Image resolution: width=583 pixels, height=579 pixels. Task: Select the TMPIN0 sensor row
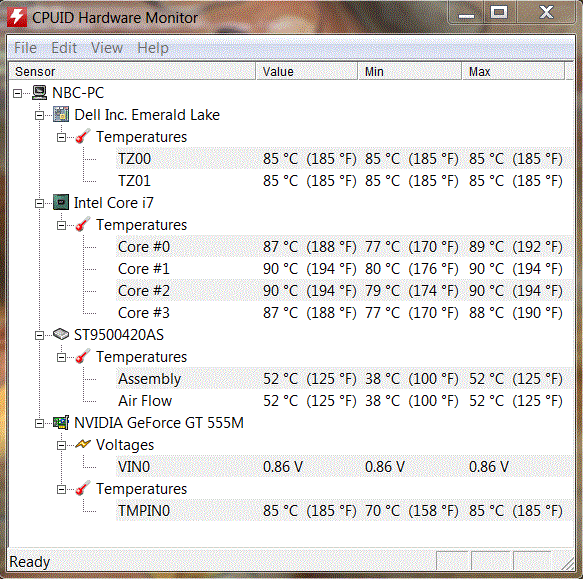344,511
